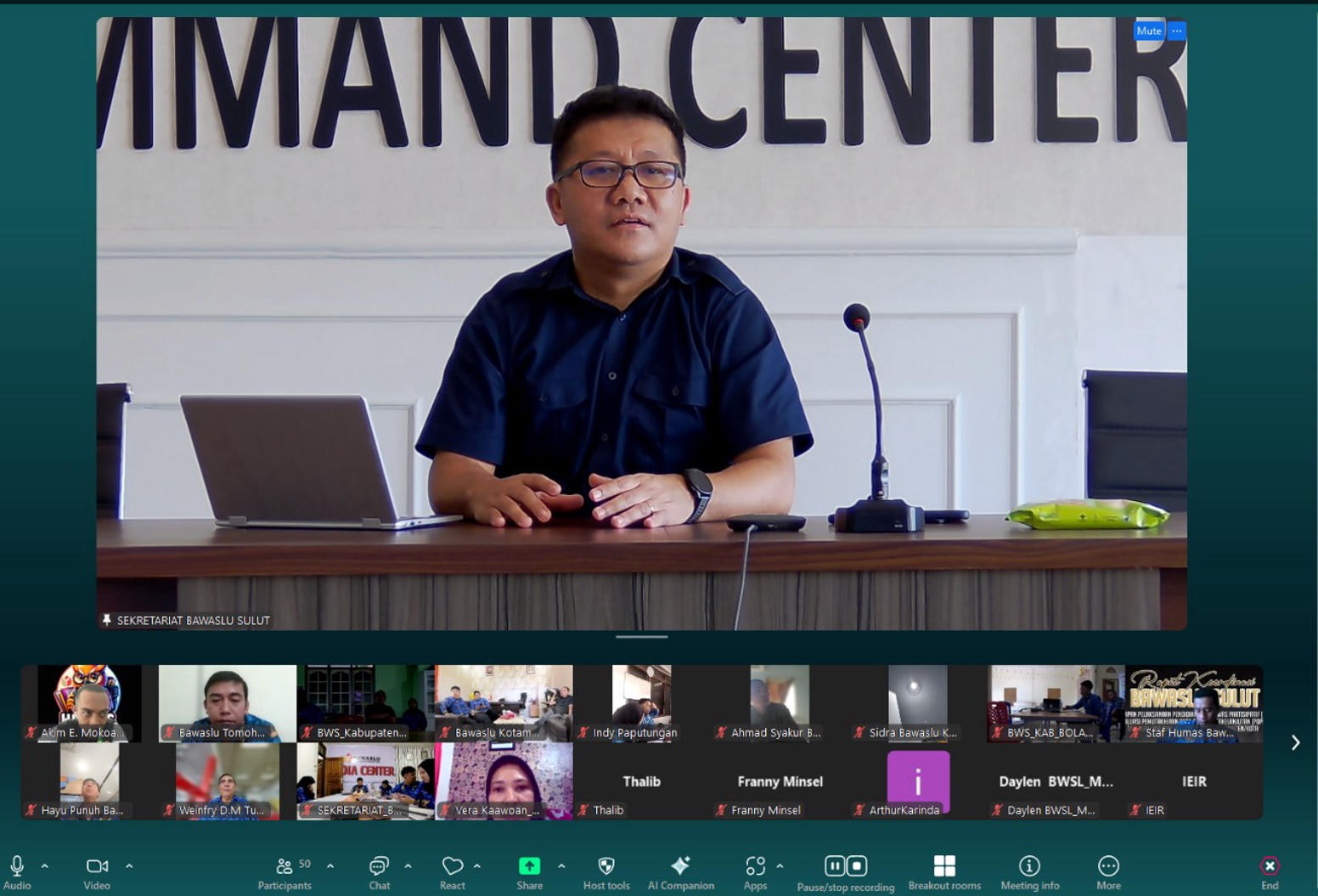End the meeting

tap(1270, 867)
